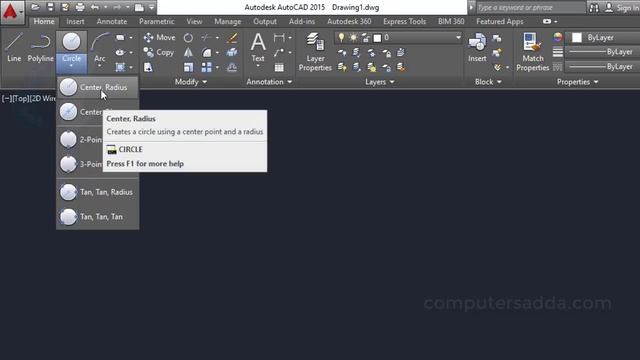Expand the Modify panel arrow
The width and height of the screenshot is (640, 360).
(x=204, y=82)
